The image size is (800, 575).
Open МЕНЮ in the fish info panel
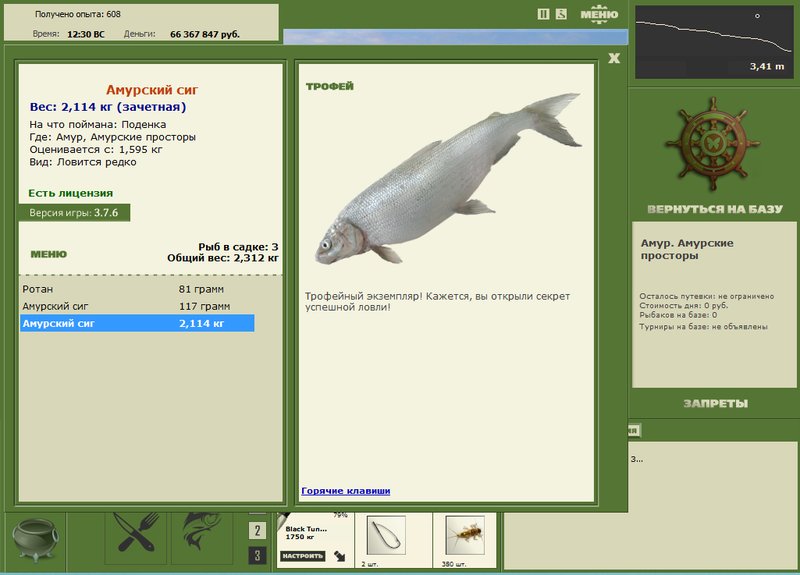pos(48,254)
